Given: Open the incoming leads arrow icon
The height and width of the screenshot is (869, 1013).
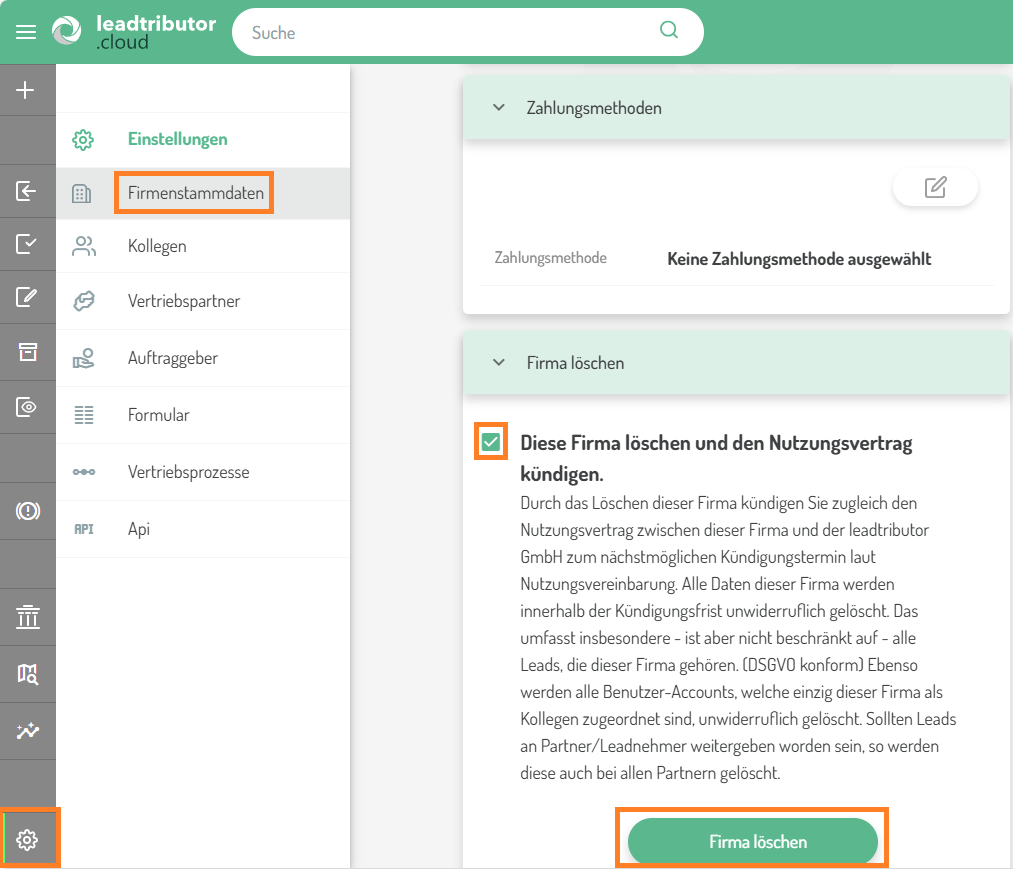Looking at the screenshot, I should point(27,191).
